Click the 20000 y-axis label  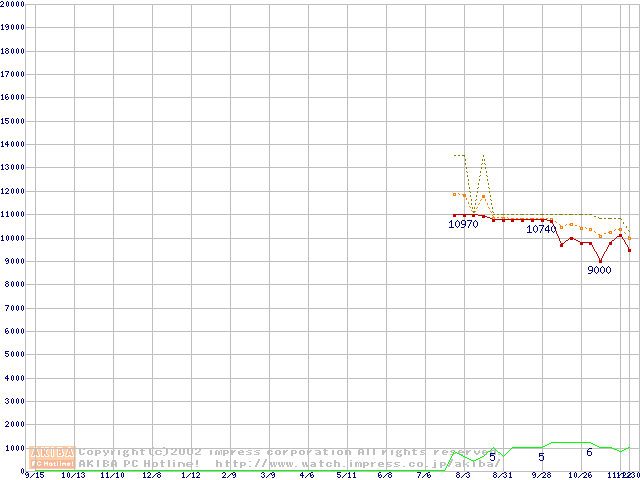click(x=13, y=4)
